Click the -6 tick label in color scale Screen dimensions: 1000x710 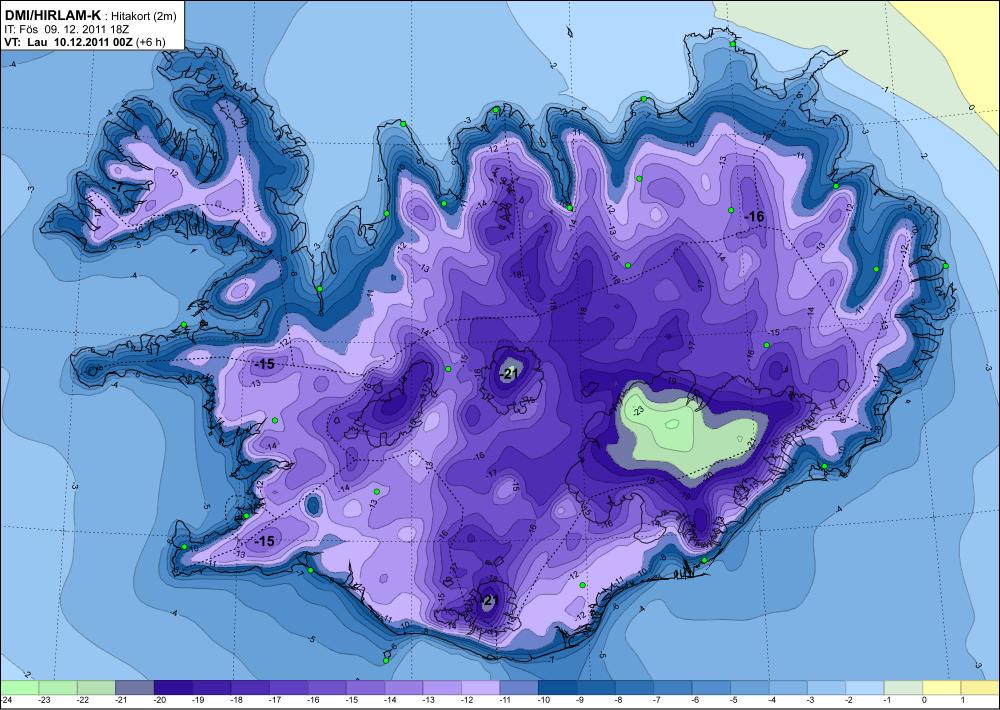click(x=696, y=700)
